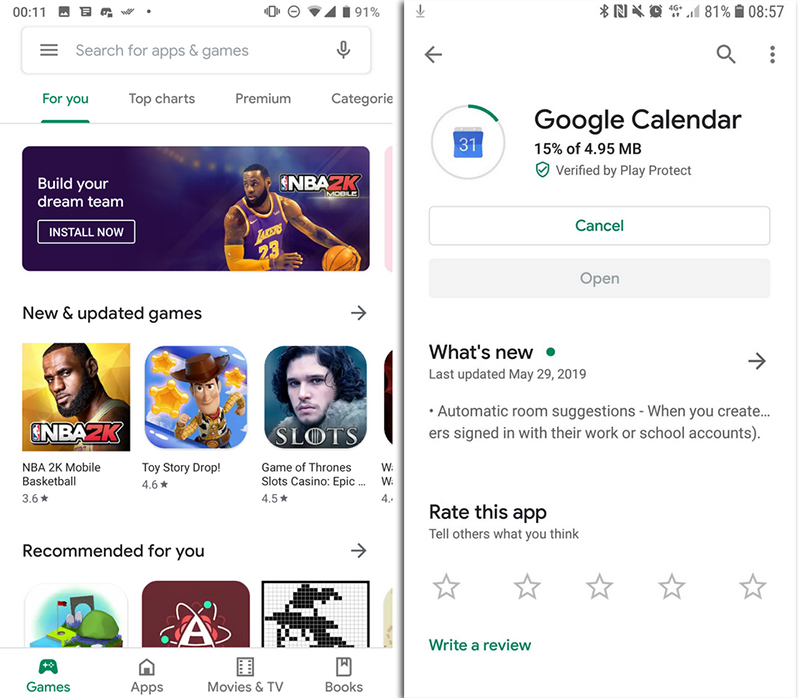The width and height of the screenshot is (800, 698).
Task: Go back using the arrow icon
Action: [433, 54]
